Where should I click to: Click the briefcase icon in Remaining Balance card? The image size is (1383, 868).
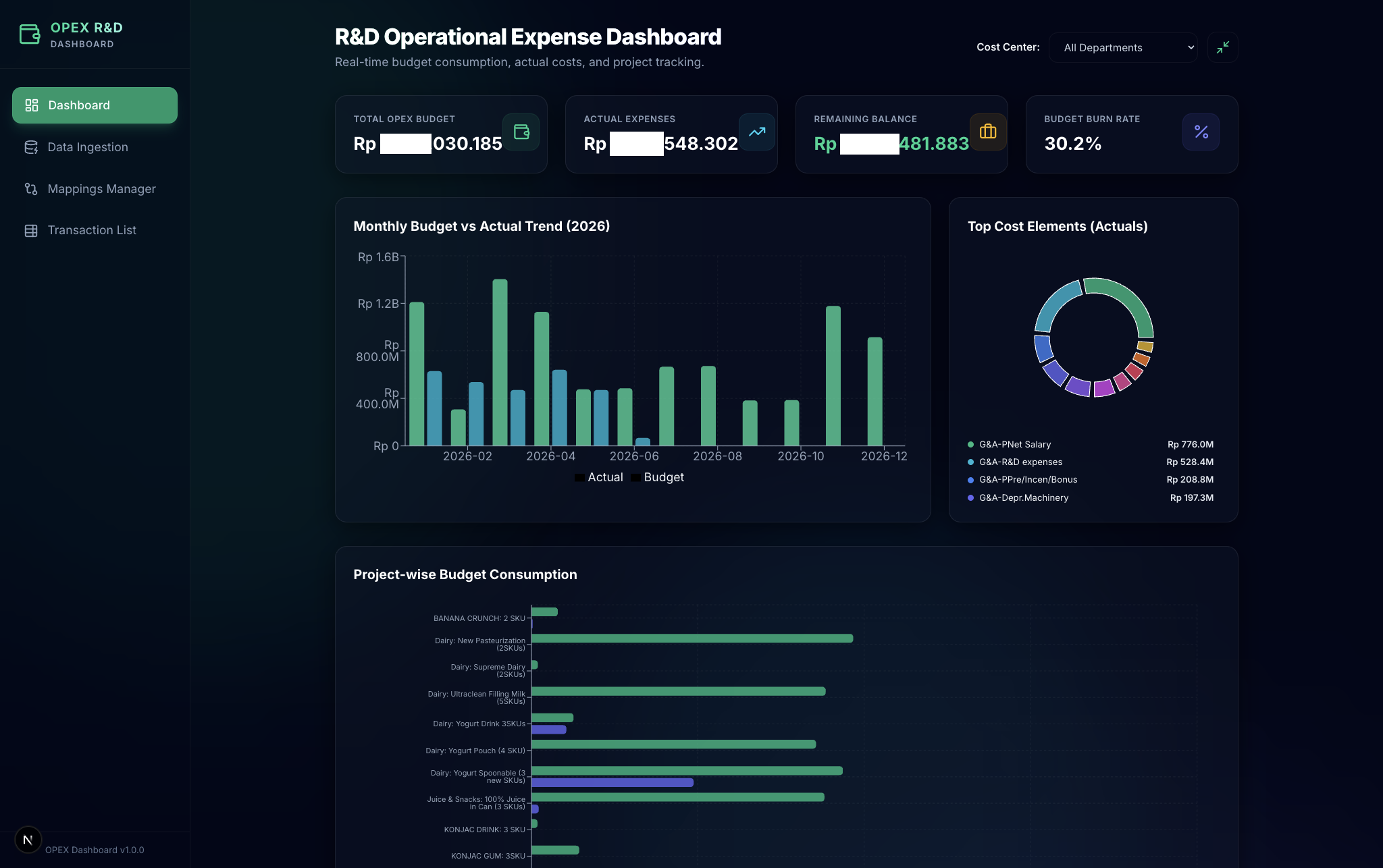pos(988,132)
